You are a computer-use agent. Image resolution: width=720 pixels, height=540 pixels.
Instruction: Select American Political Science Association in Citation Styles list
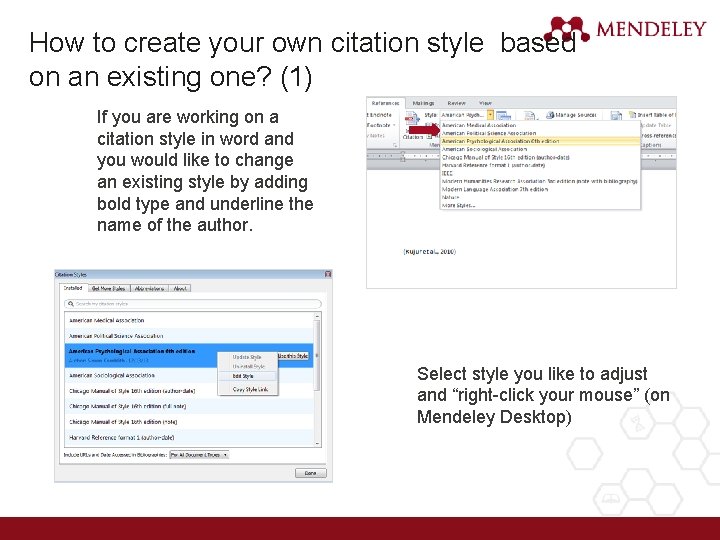189,336
